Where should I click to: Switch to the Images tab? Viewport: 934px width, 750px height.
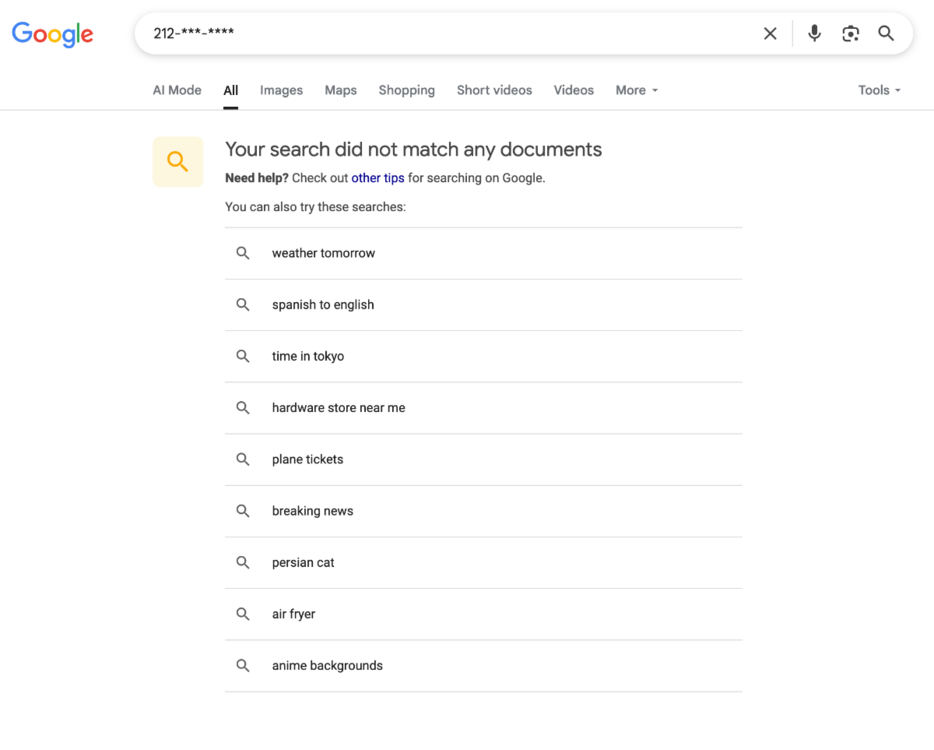(x=281, y=90)
